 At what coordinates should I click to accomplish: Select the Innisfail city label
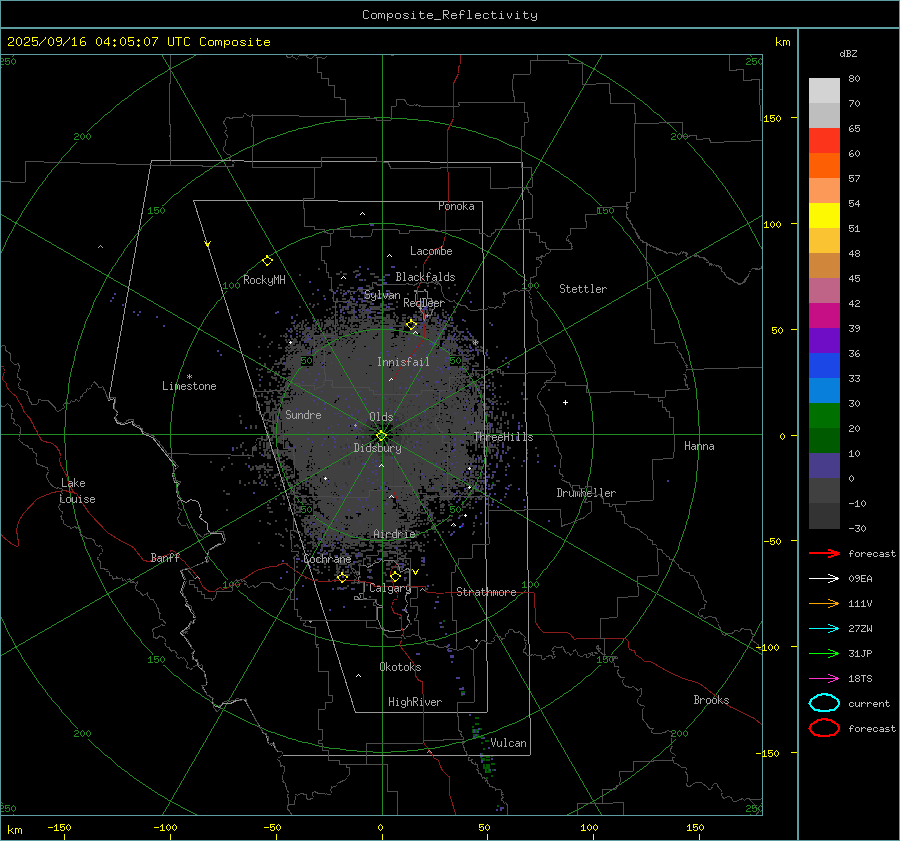tap(403, 362)
